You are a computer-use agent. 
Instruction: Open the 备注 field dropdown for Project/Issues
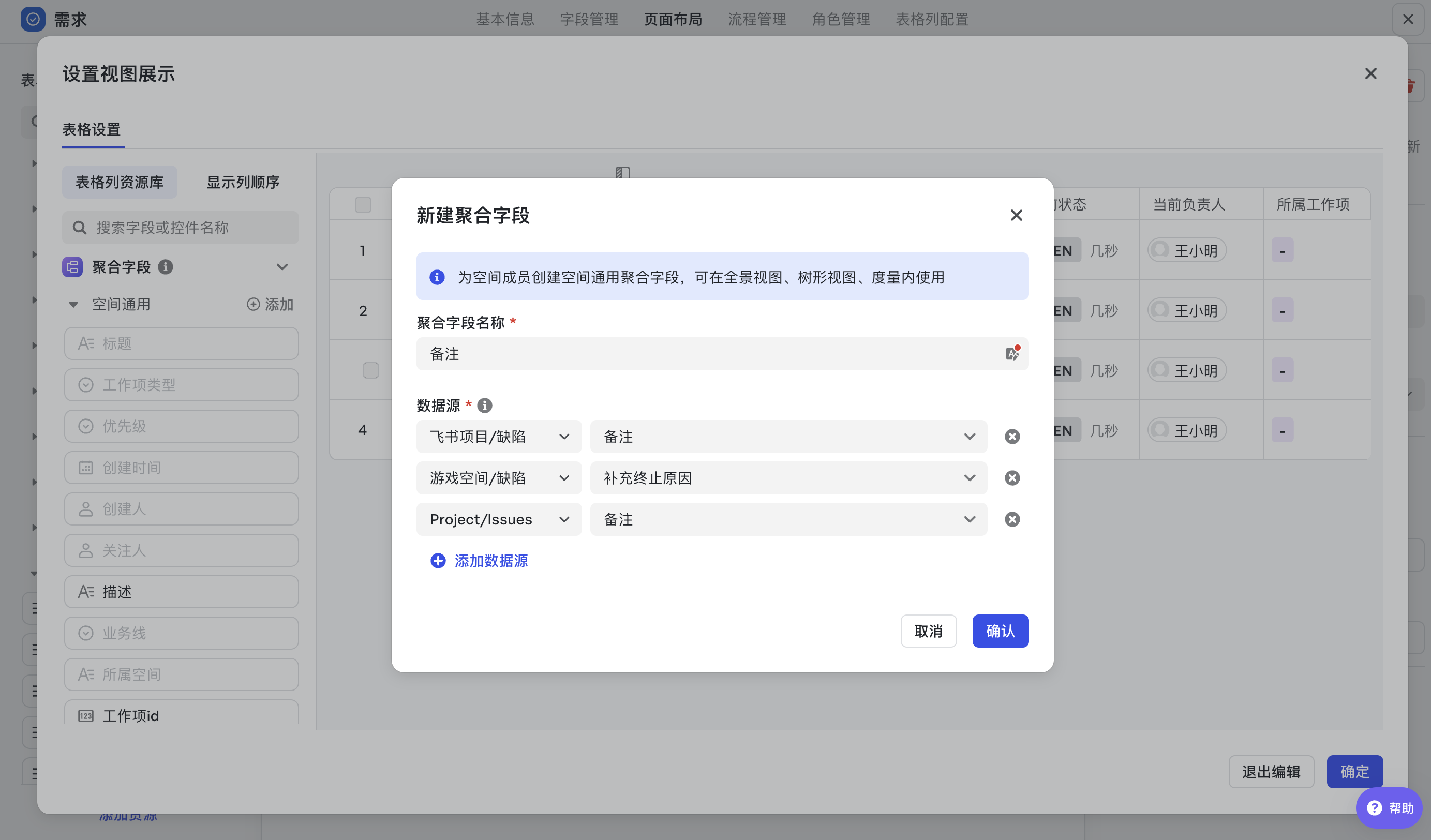click(x=788, y=519)
